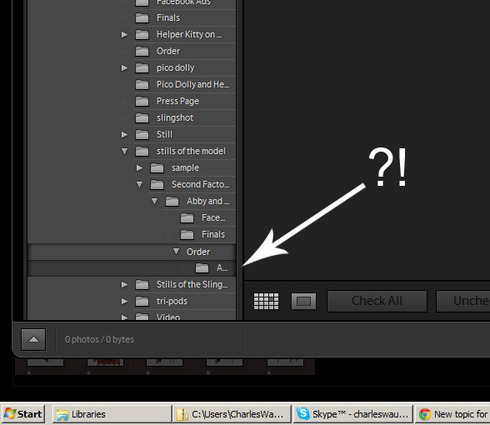Image resolution: width=490 pixels, height=425 pixels.
Task: Select the Finals folder under Abby
Action: [213, 234]
